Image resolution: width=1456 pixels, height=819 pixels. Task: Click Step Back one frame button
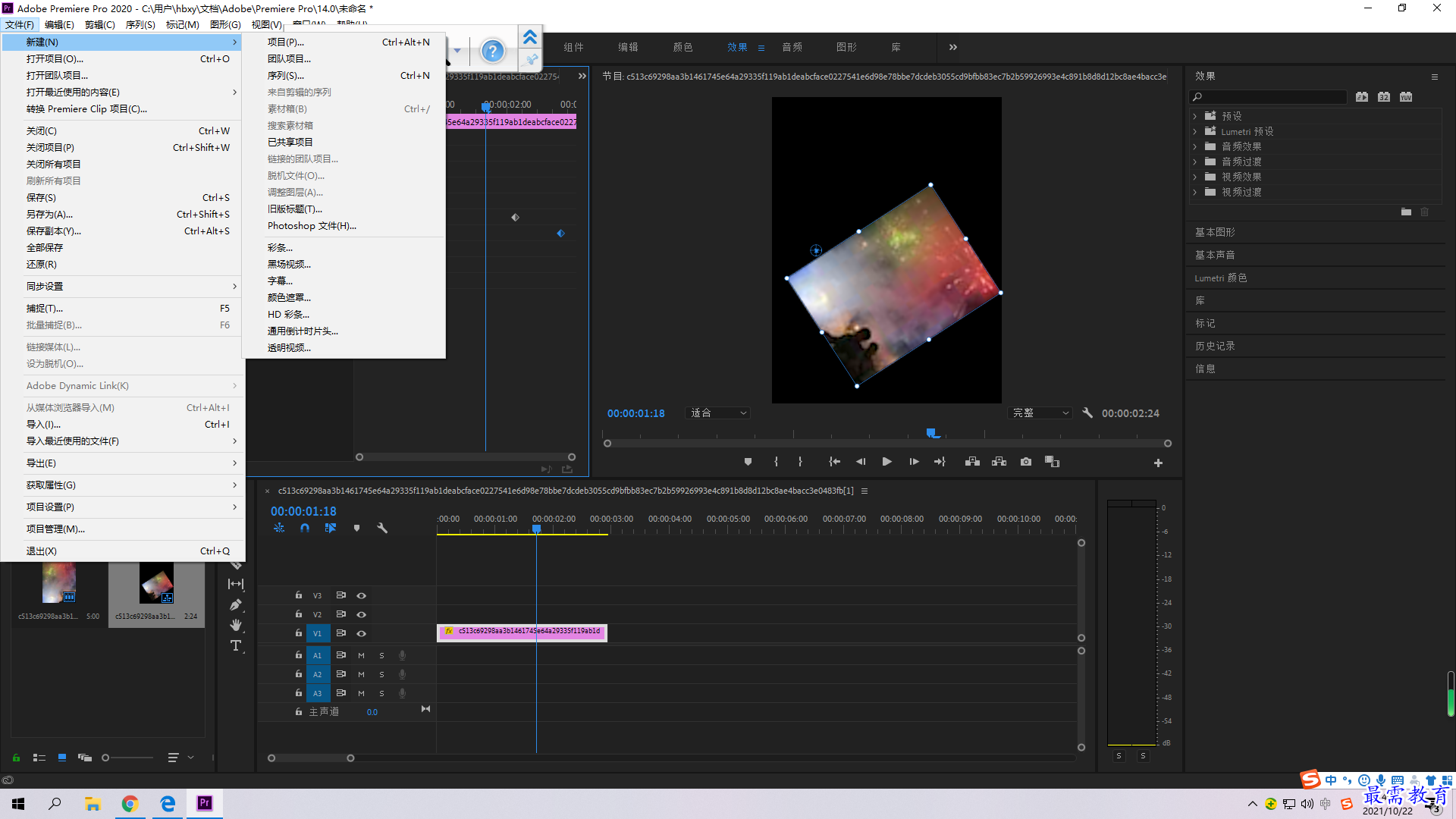click(861, 462)
